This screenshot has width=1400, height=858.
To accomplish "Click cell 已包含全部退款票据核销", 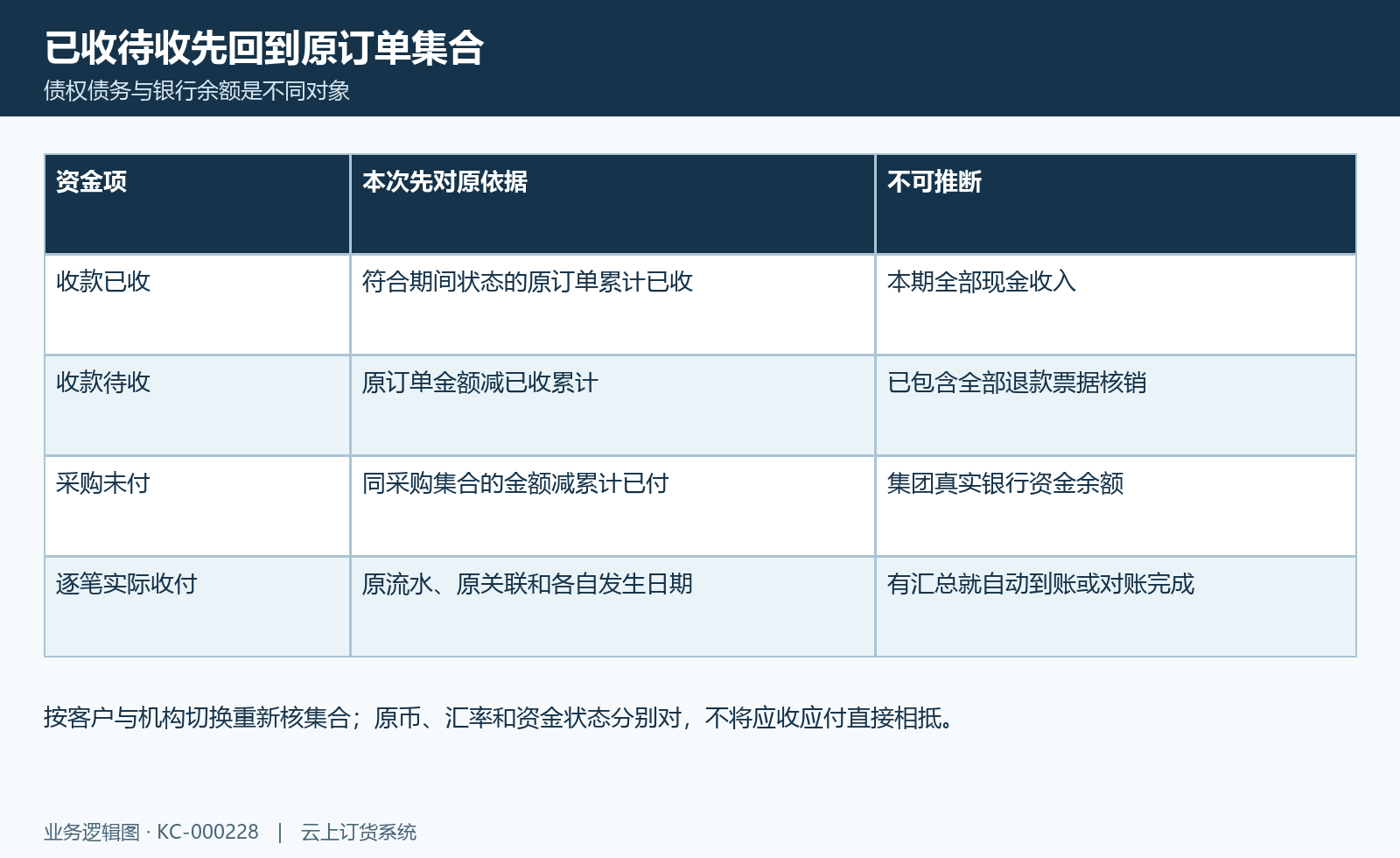I will tap(1116, 405).
